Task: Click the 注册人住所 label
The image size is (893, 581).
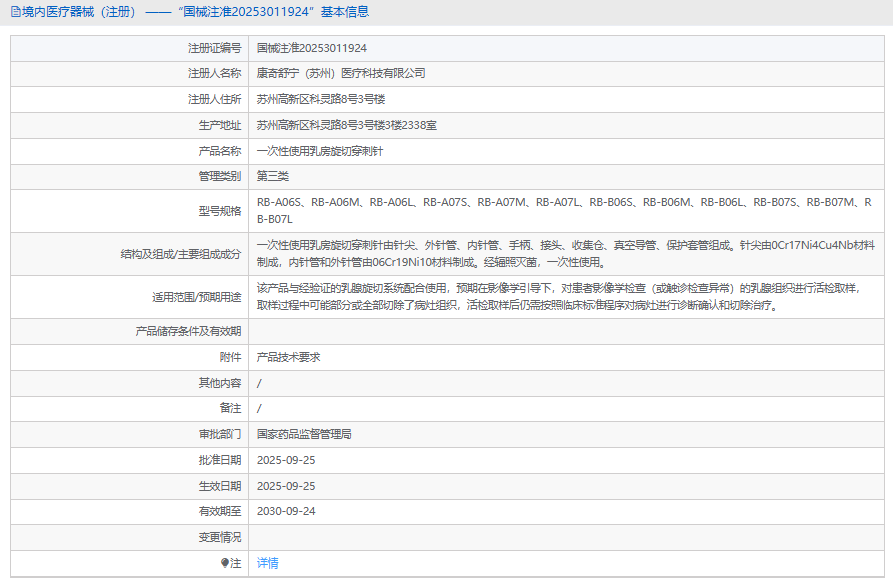Action: click(x=215, y=100)
